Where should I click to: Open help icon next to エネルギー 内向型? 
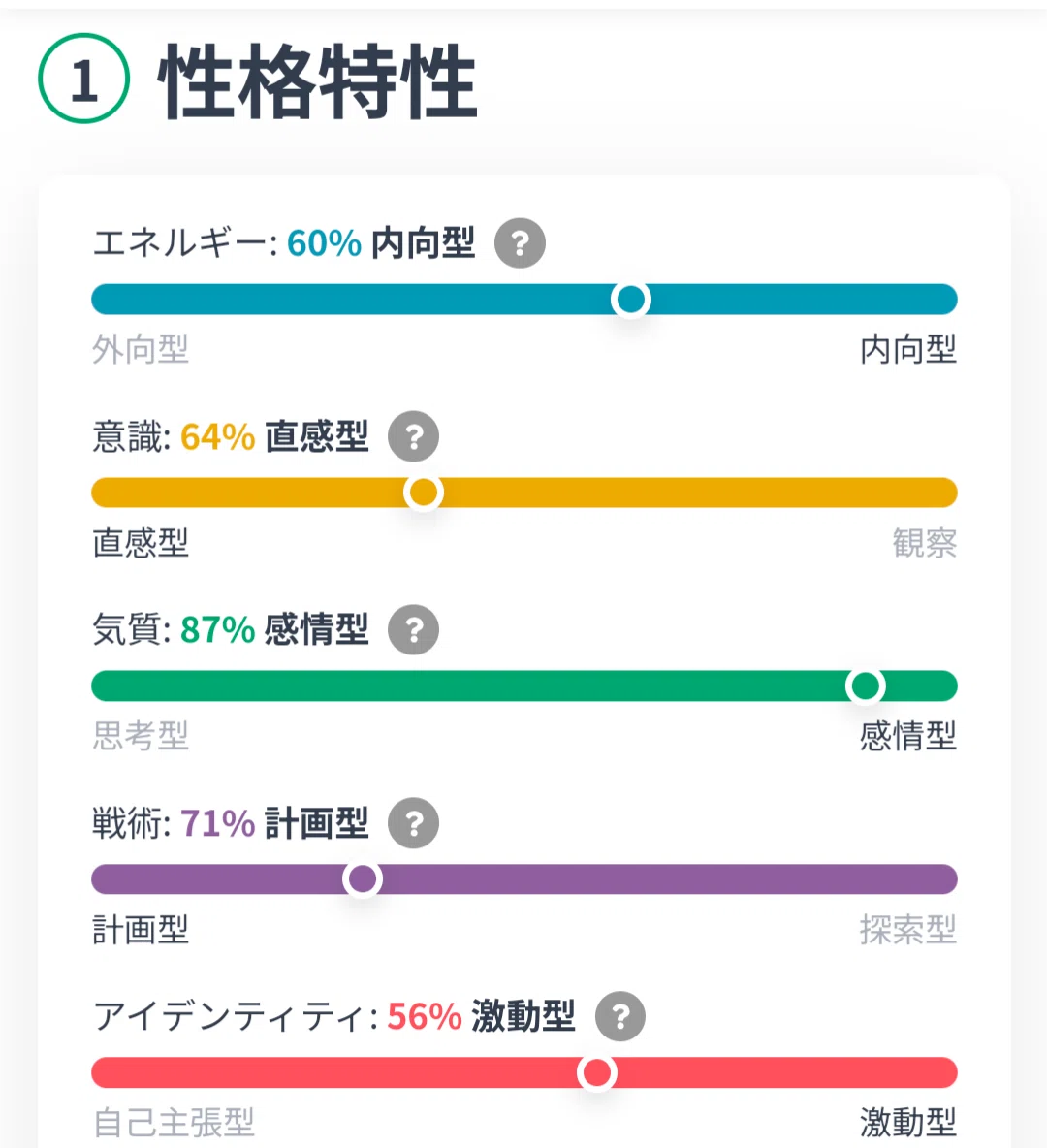(x=520, y=243)
